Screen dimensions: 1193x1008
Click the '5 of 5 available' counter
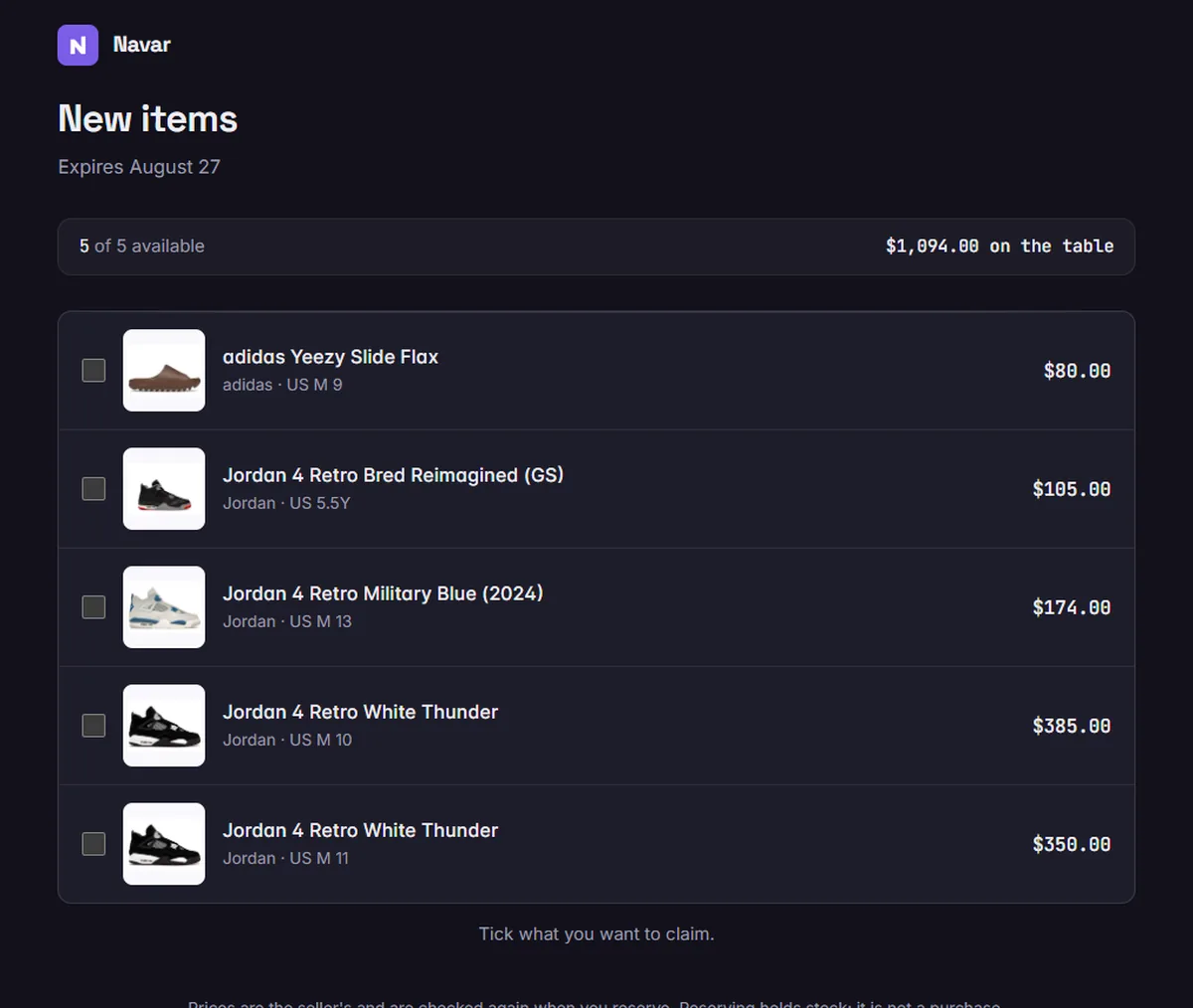coord(142,246)
